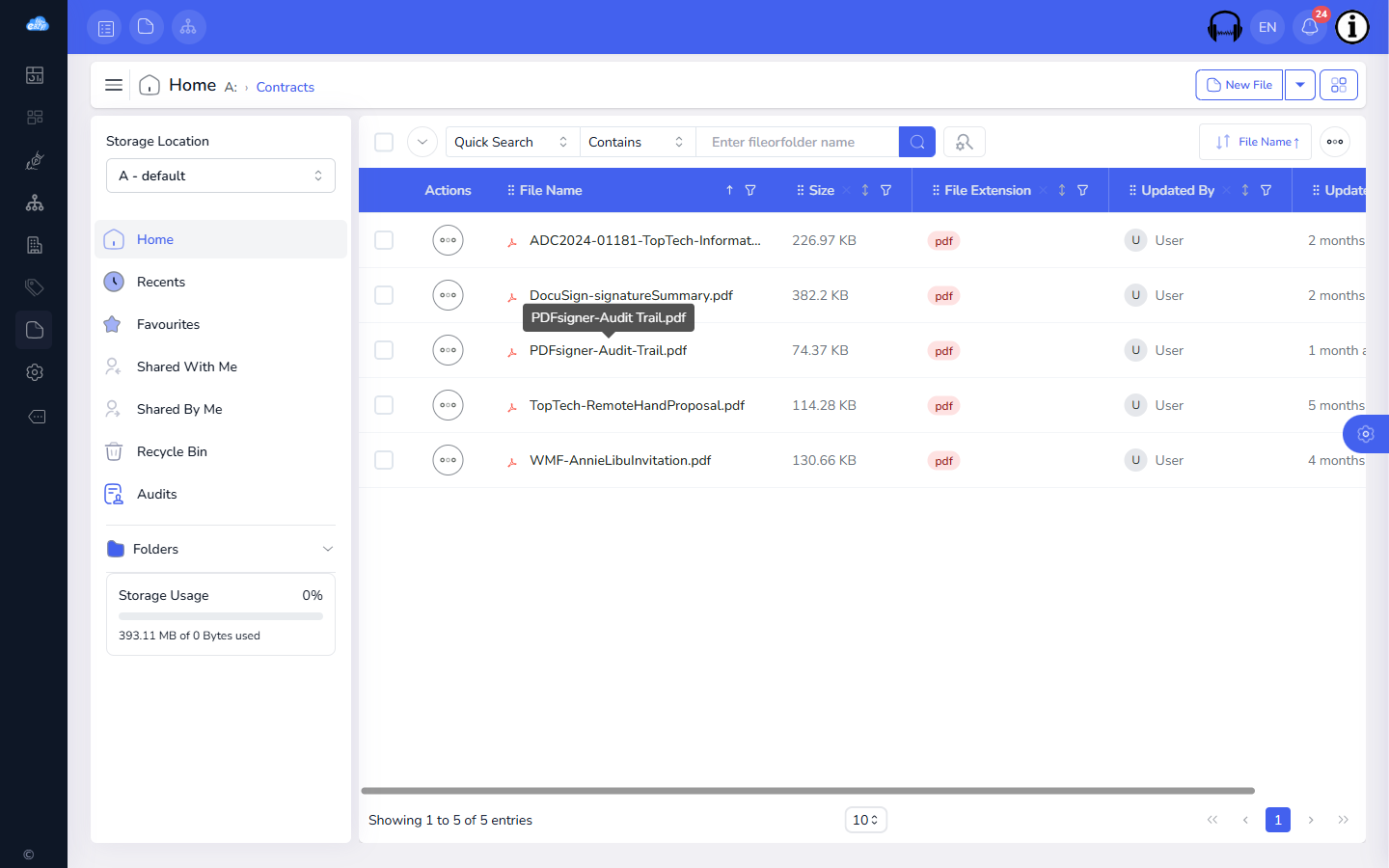Check the PDFsigner-Audit-Trail.pdf row checkbox
Image resolution: width=1389 pixels, height=868 pixels.
coord(384,350)
